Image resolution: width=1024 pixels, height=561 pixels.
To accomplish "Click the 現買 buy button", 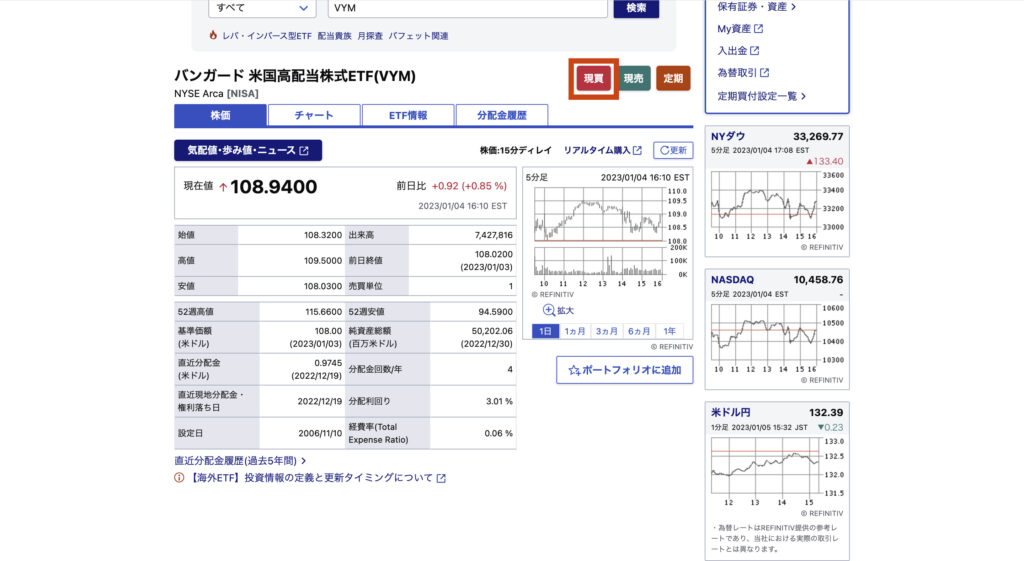I will [593, 79].
